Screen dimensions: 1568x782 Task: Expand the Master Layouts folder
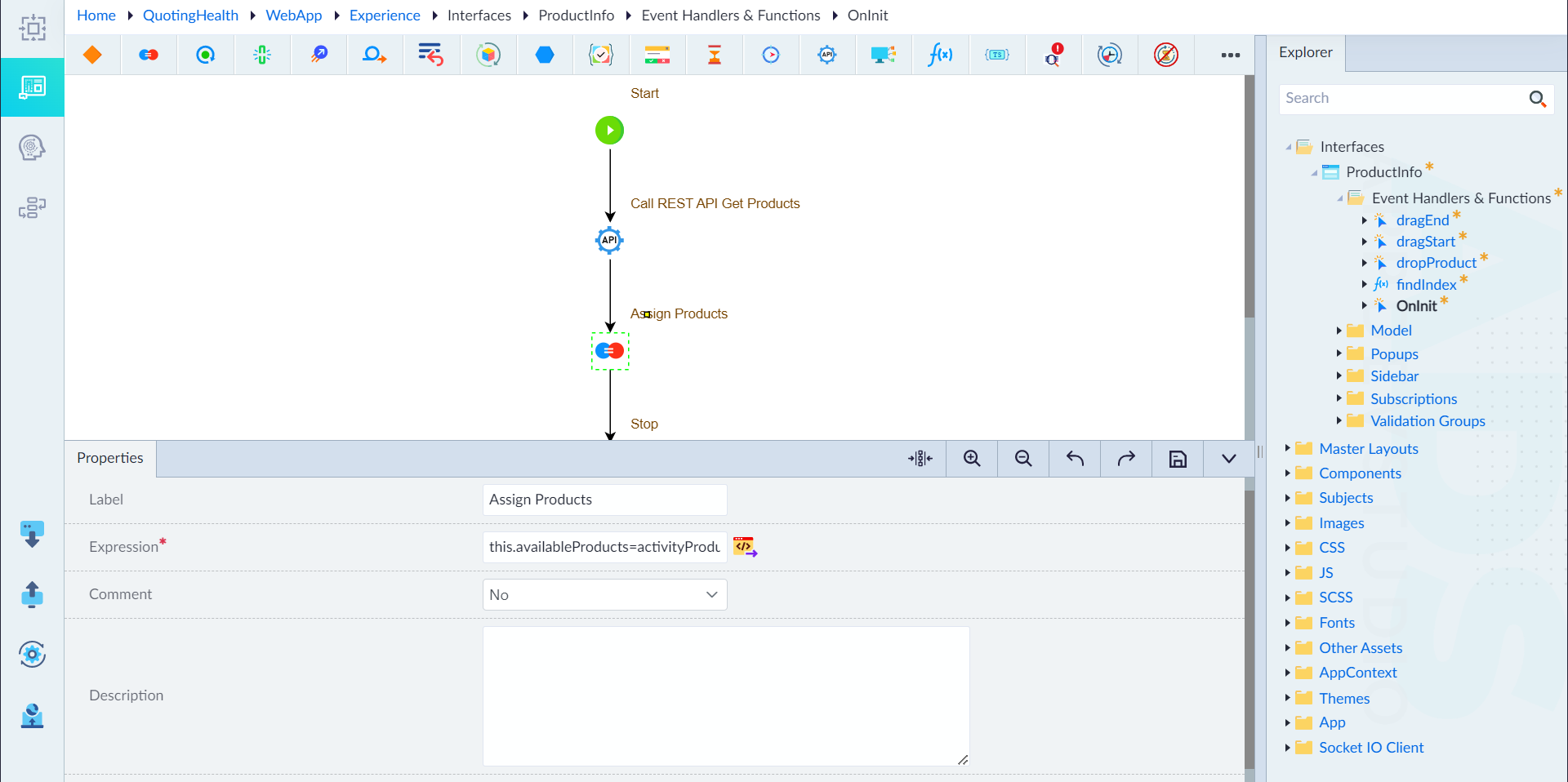pyautogui.click(x=1288, y=448)
